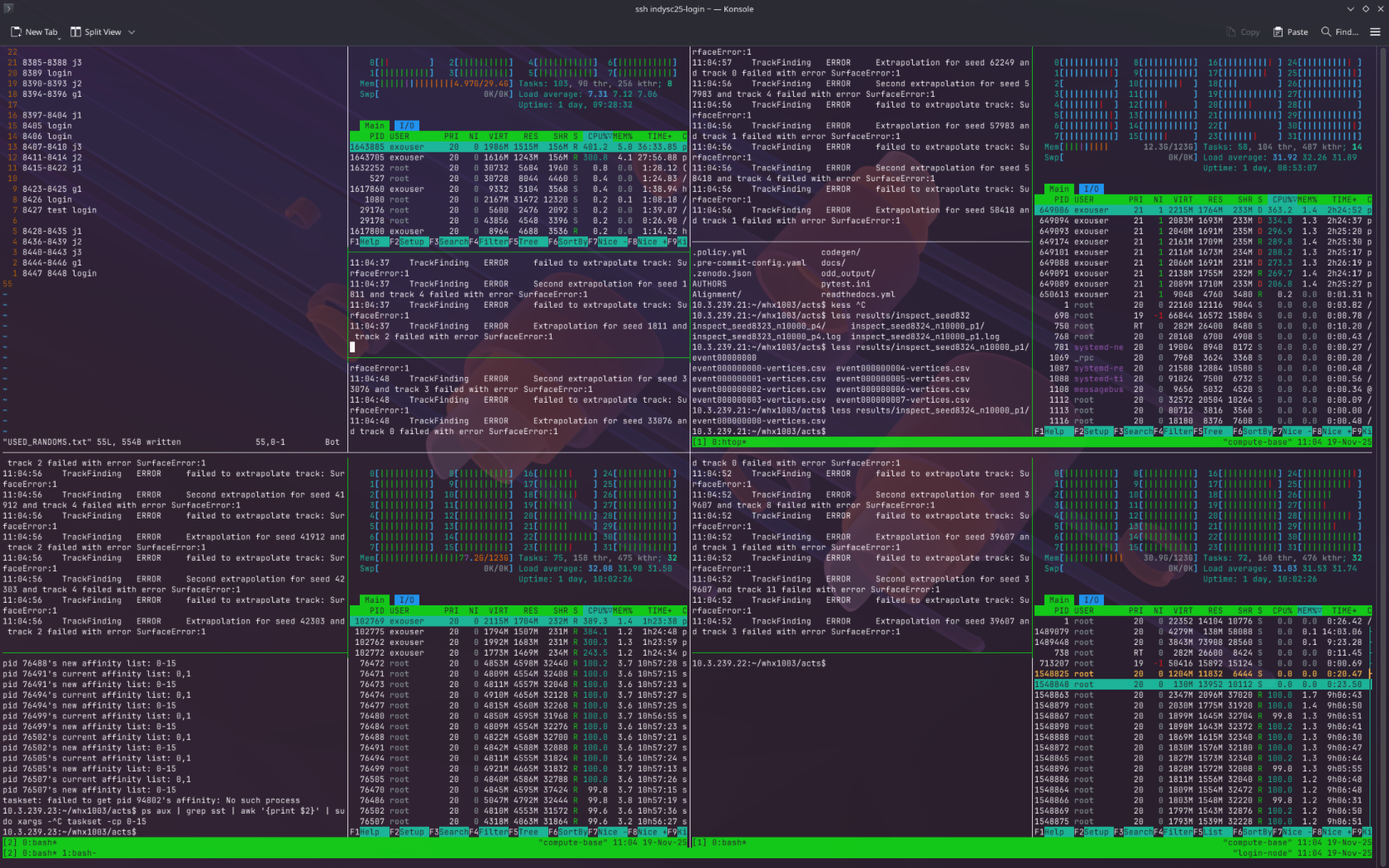Click the Paste clipboard icon
This screenshot has height=868, width=1389.
(x=1278, y=32)
